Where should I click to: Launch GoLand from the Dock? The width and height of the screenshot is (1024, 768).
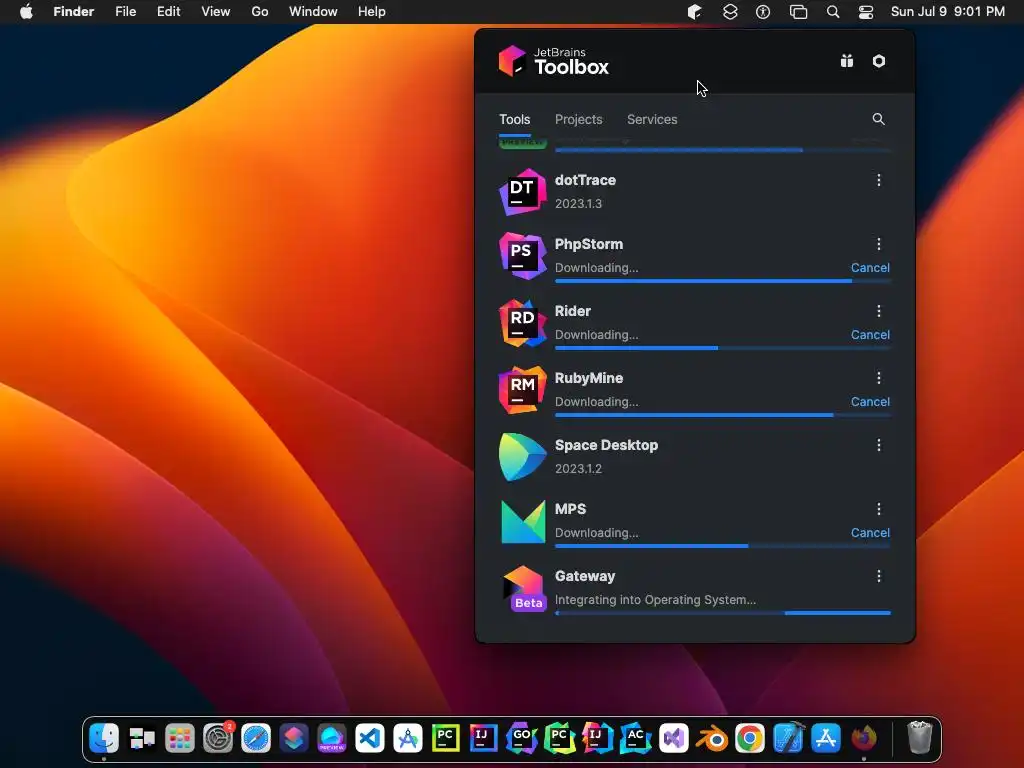pyautogui.click(x=521, y=739)
